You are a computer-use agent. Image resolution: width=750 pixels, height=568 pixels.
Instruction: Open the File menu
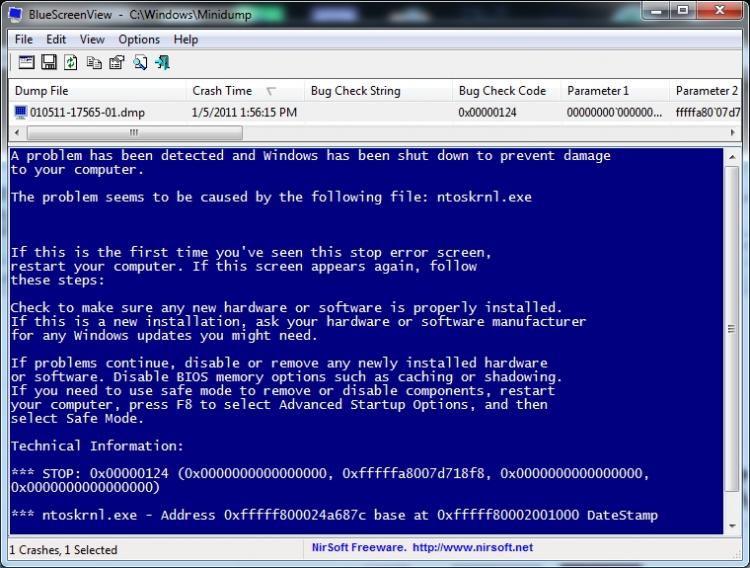[23, 39]
